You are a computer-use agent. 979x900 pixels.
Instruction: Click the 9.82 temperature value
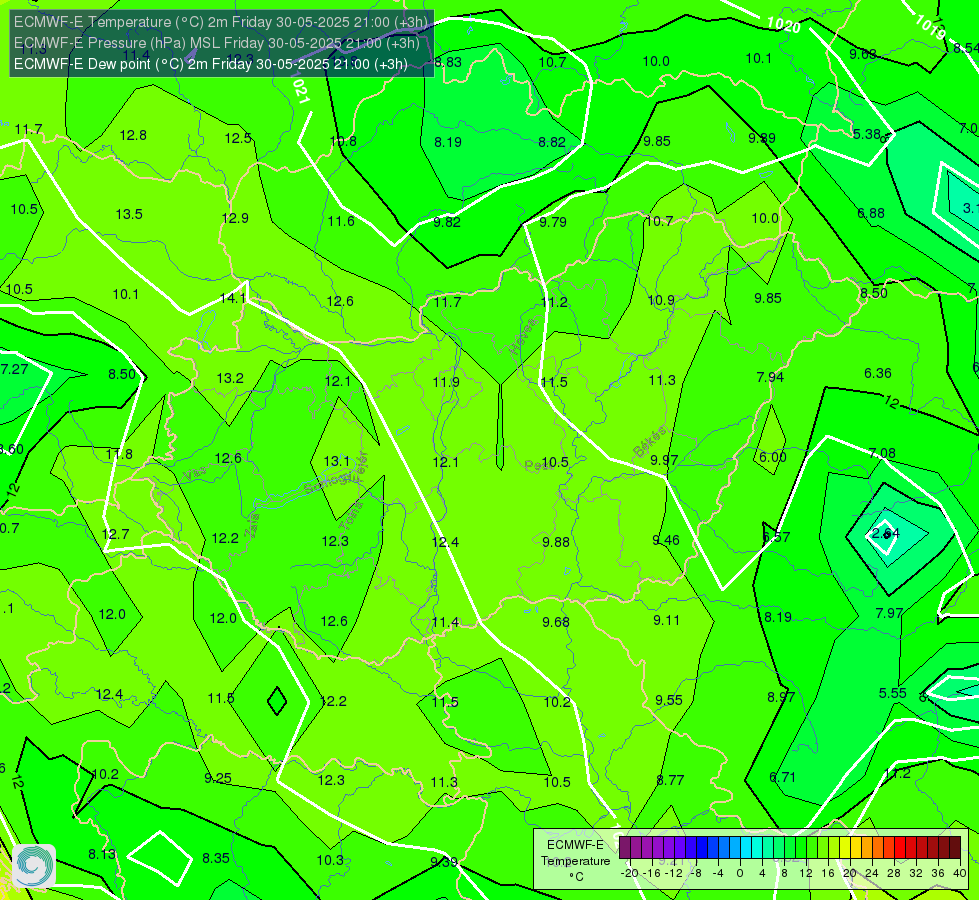(x=447, y=222)
